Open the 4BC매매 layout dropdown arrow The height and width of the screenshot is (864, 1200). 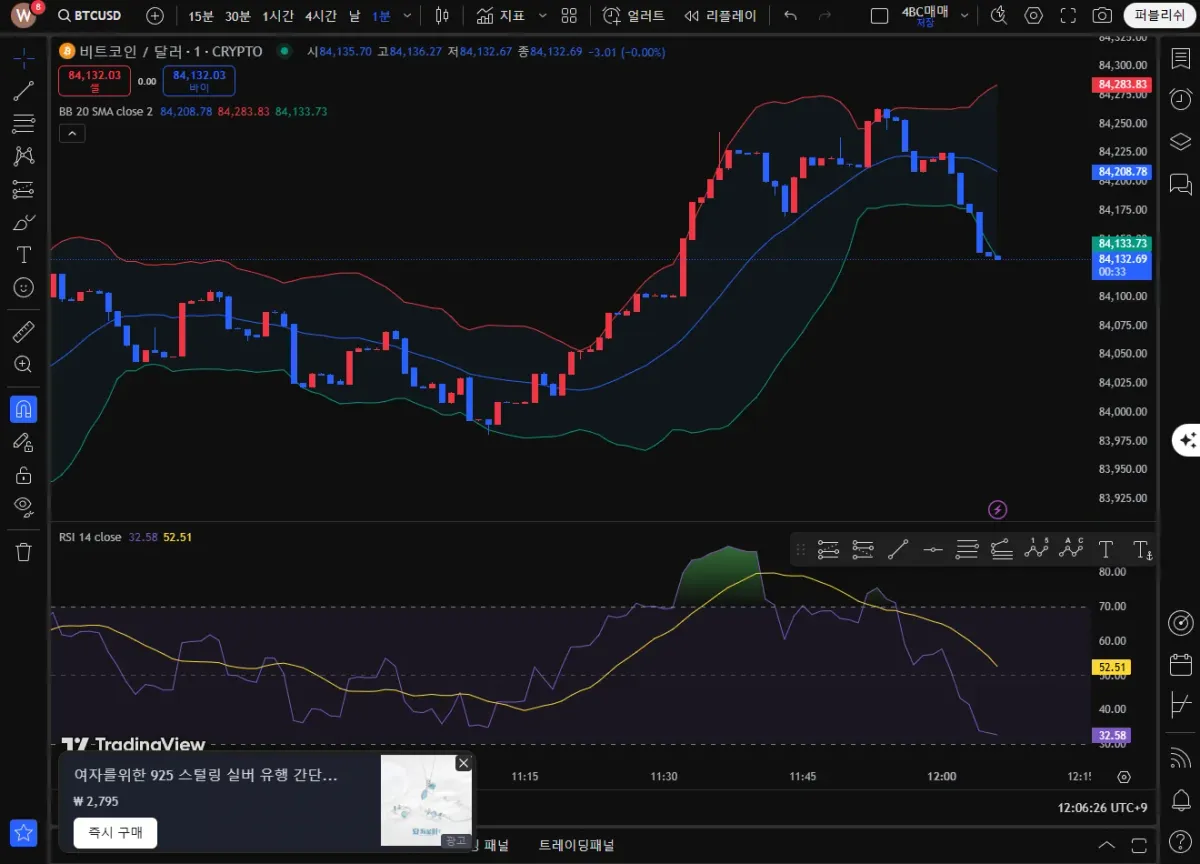point(964,16)
